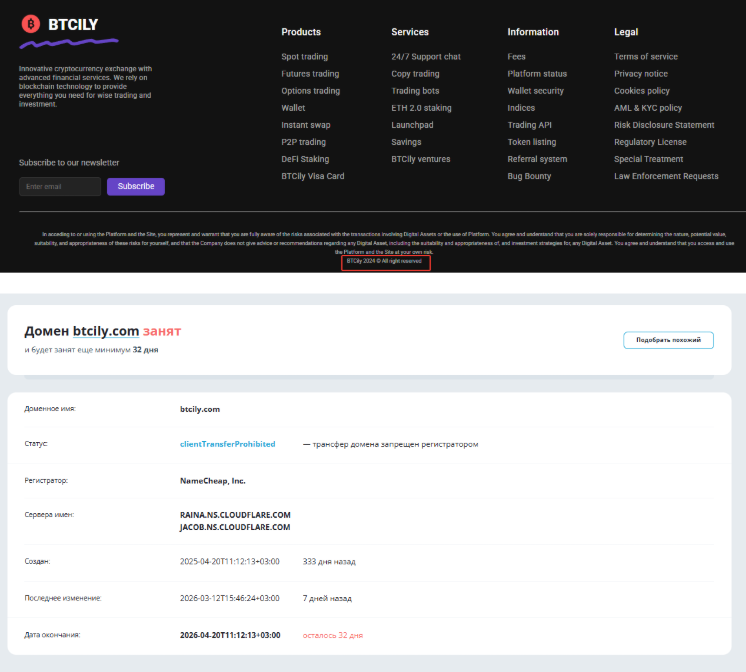This screenshot has height=672, width=746.
Task: Read the Terms of service
Action: click(645, 57)
